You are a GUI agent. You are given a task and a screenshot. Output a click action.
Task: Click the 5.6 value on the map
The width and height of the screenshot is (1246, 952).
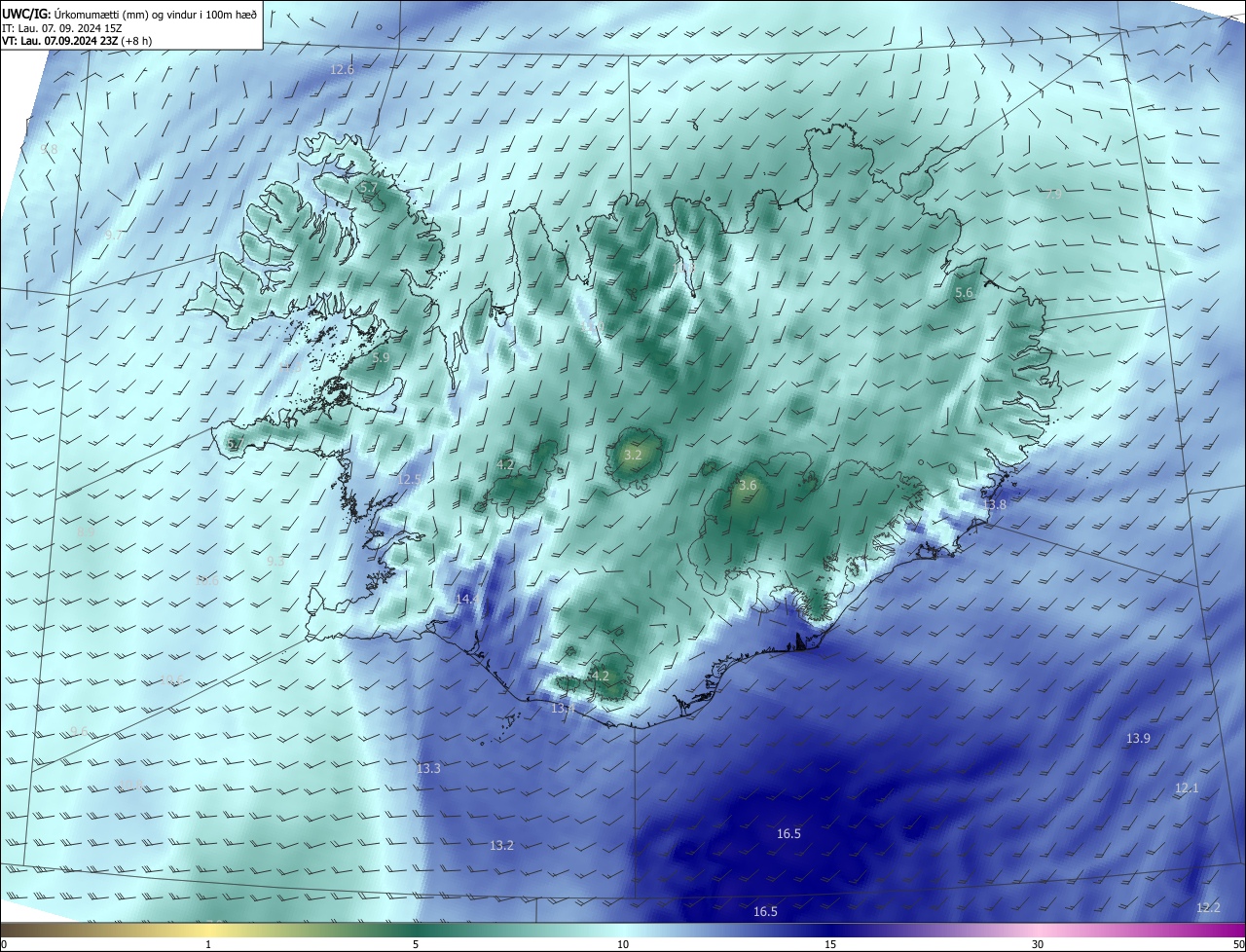964,293
